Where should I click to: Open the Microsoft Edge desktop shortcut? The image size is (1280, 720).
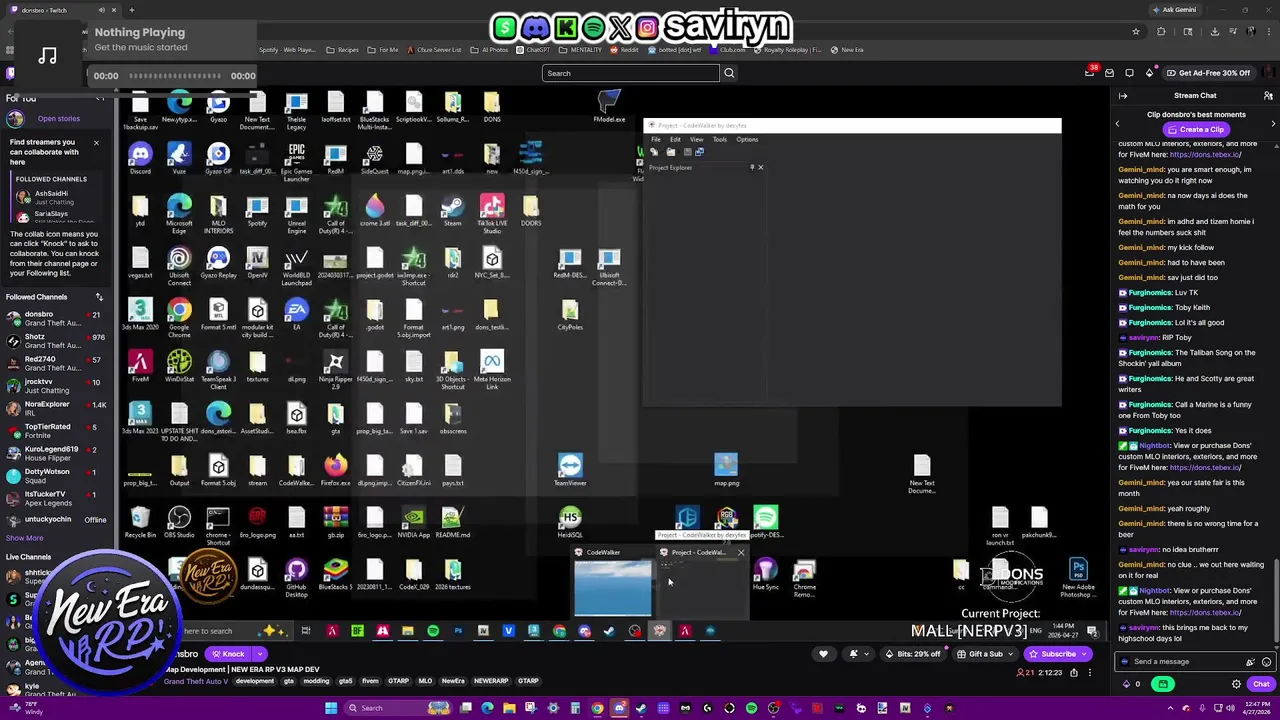[179, 214]
